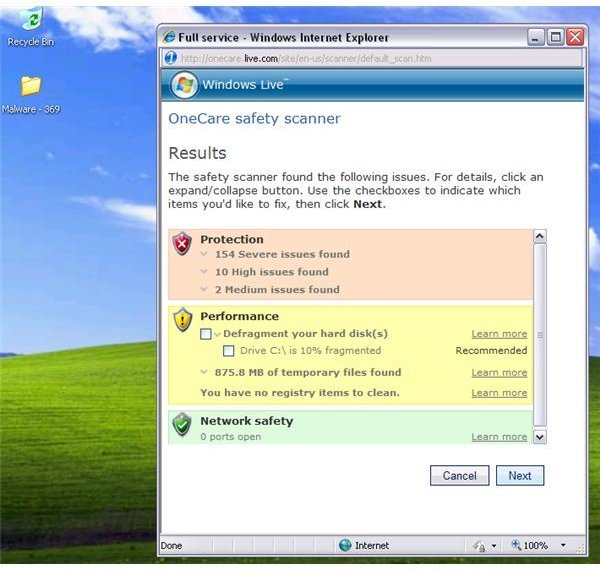Viewport: 600px width, 577px height.
Task: Expand 875.8 MB of temporary files found
Action: point(204,372)
